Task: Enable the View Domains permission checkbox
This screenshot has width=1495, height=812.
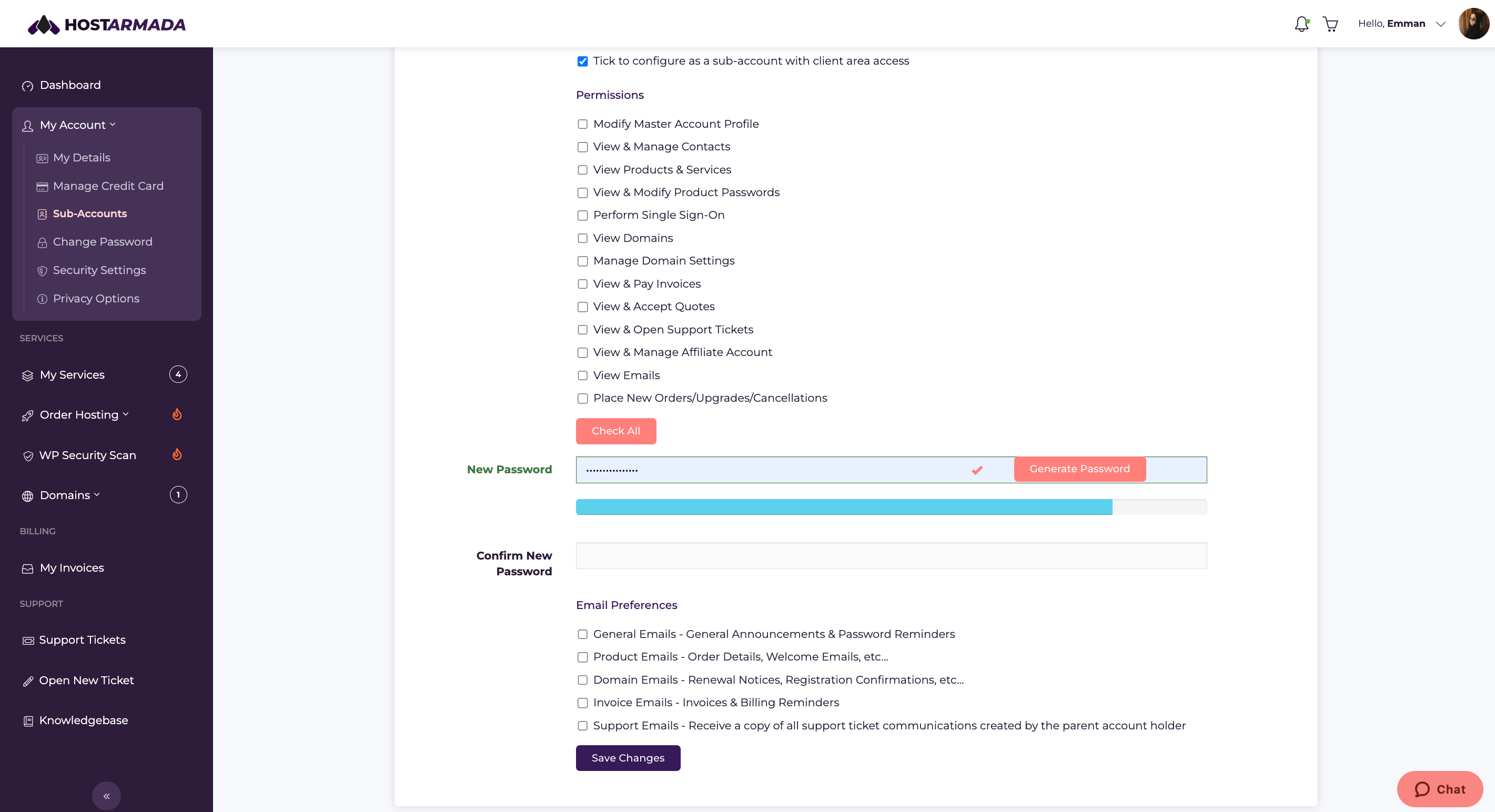Action: tap(582, 239)
